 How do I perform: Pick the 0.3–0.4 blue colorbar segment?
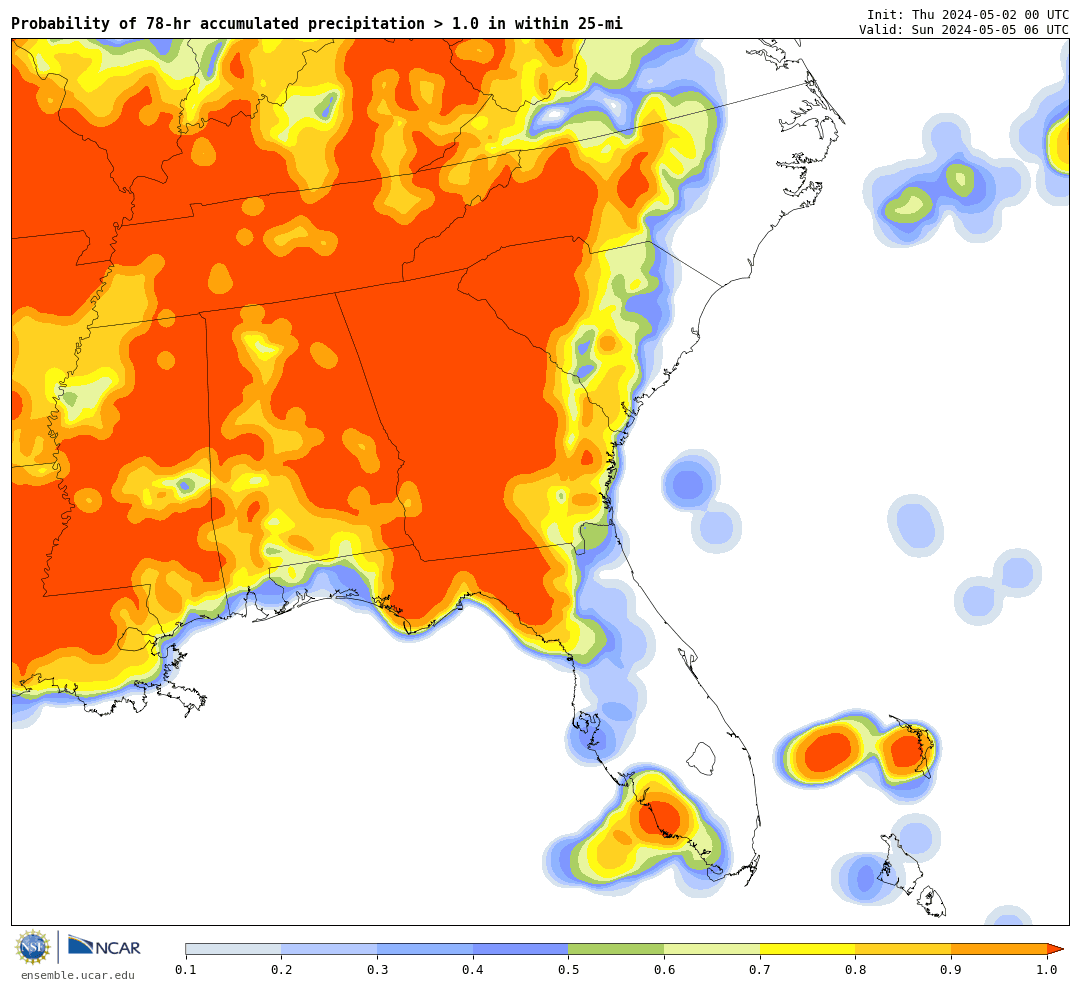tap(424, 949)
